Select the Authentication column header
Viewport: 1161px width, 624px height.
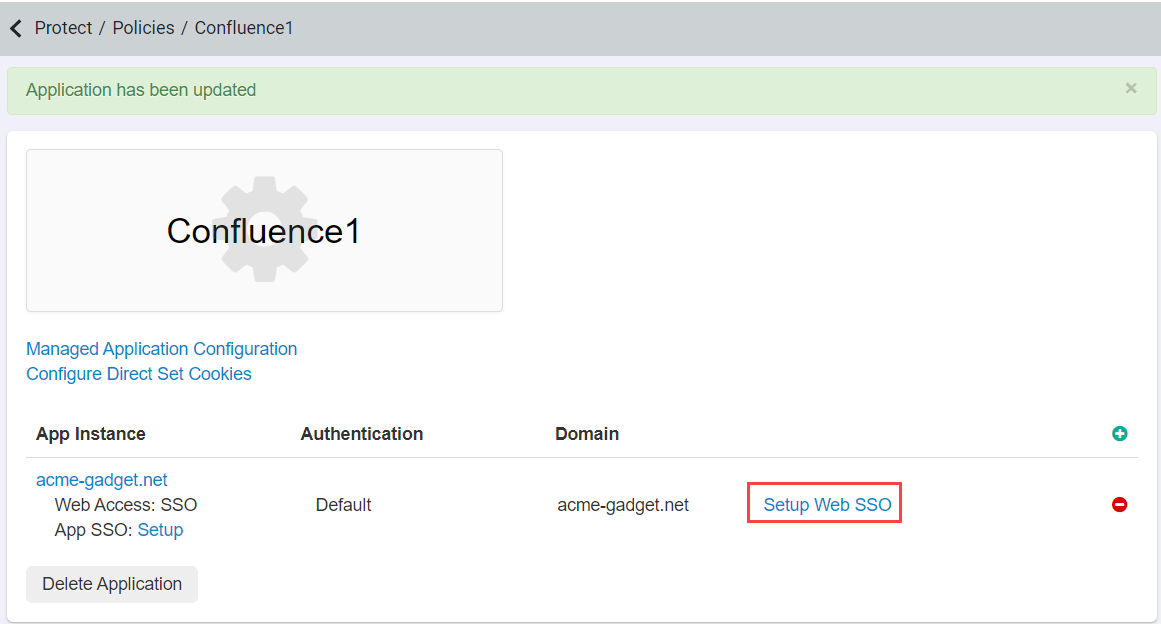pyautogui.click(x=362, y=434)
